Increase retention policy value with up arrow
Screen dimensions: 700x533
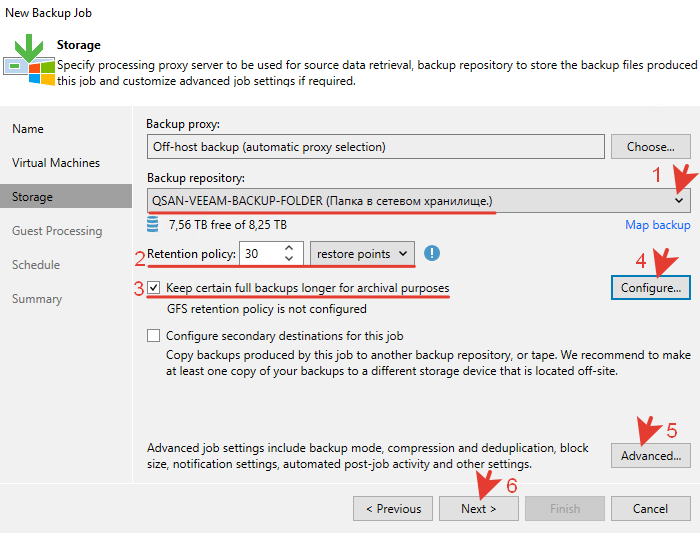[290, 248]
